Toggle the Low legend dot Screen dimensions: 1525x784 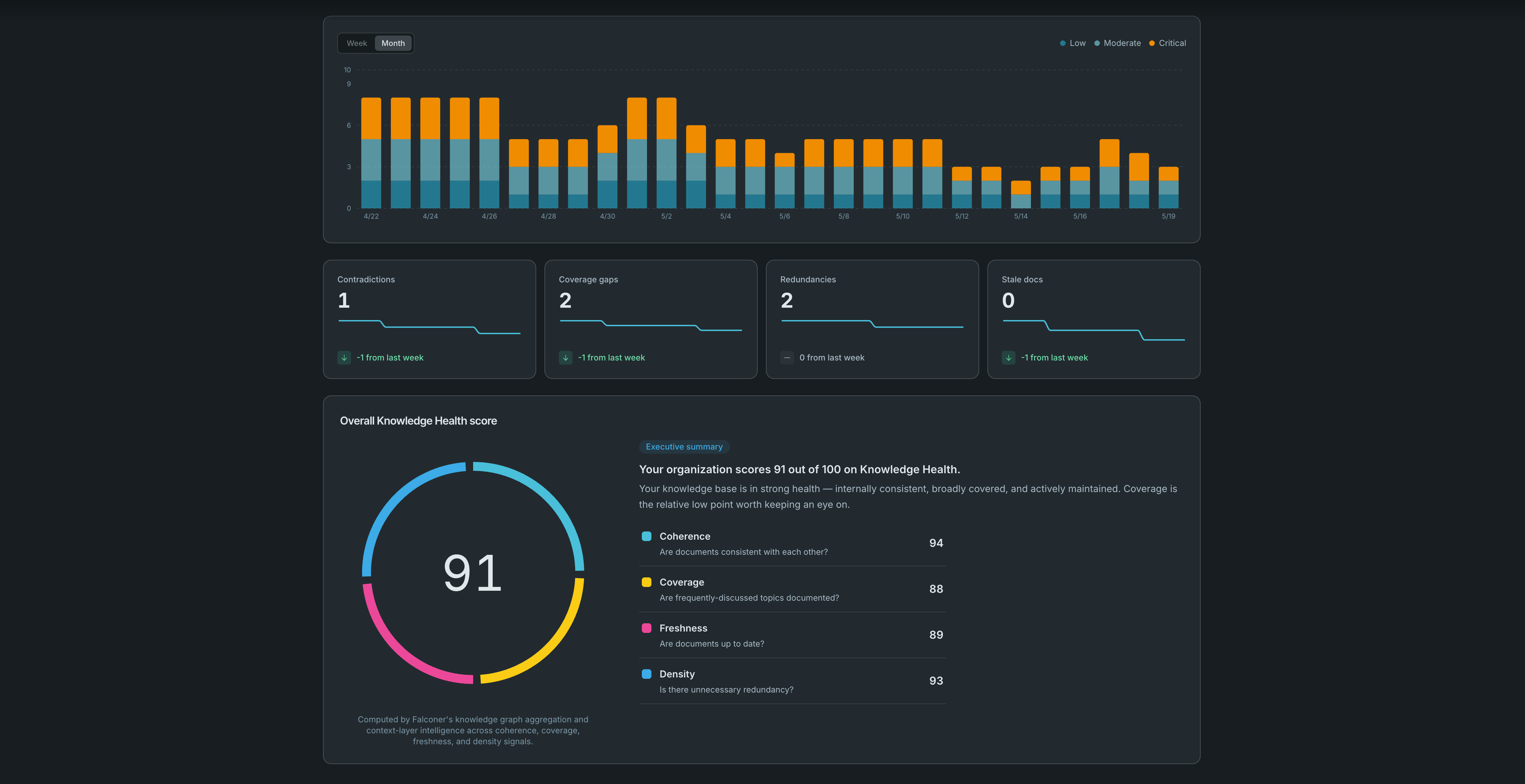tap(1062, 43)
